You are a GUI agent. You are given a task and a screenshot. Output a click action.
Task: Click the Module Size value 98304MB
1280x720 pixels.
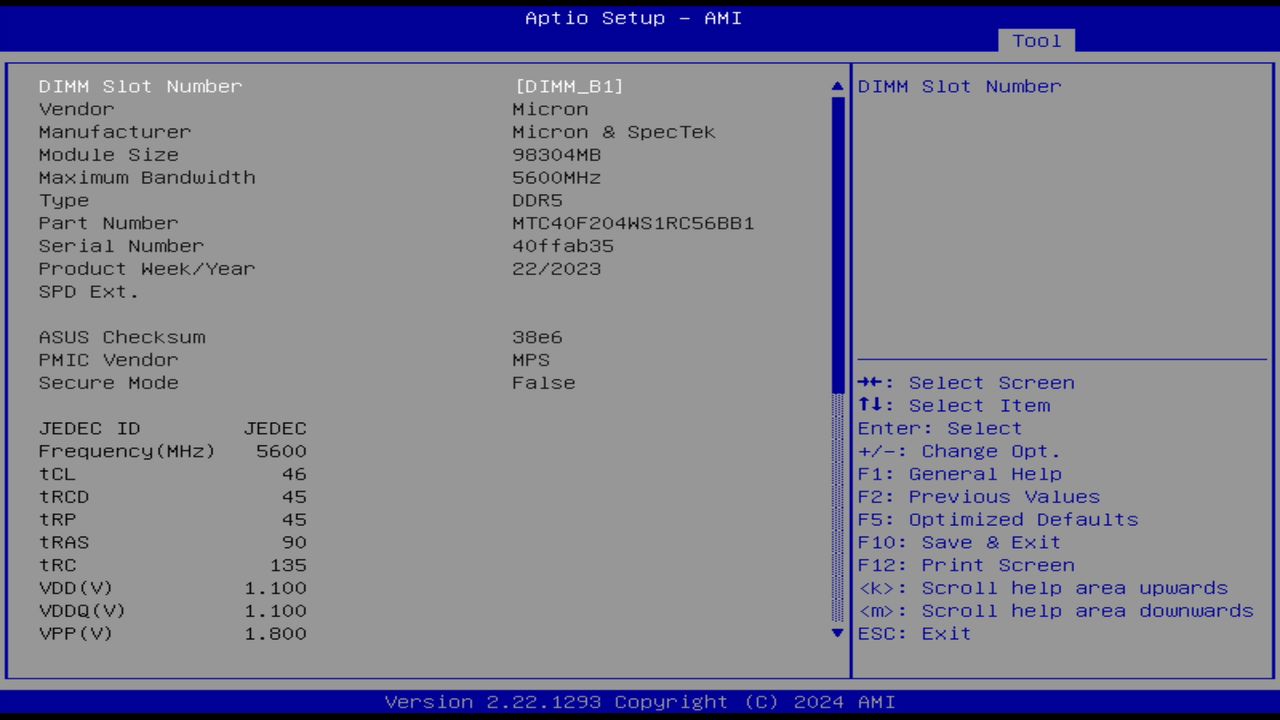click(x=557, y=155)
